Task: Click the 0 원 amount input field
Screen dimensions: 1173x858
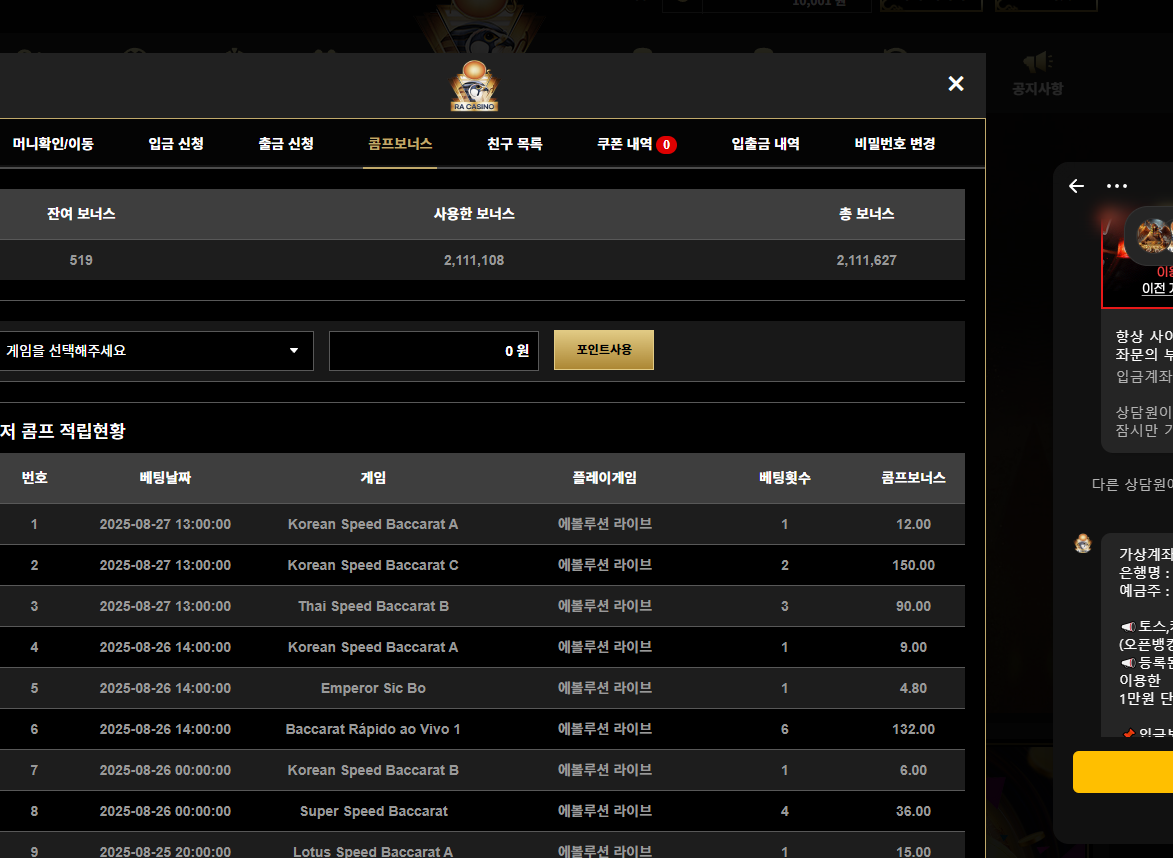Action: (434, 351)
